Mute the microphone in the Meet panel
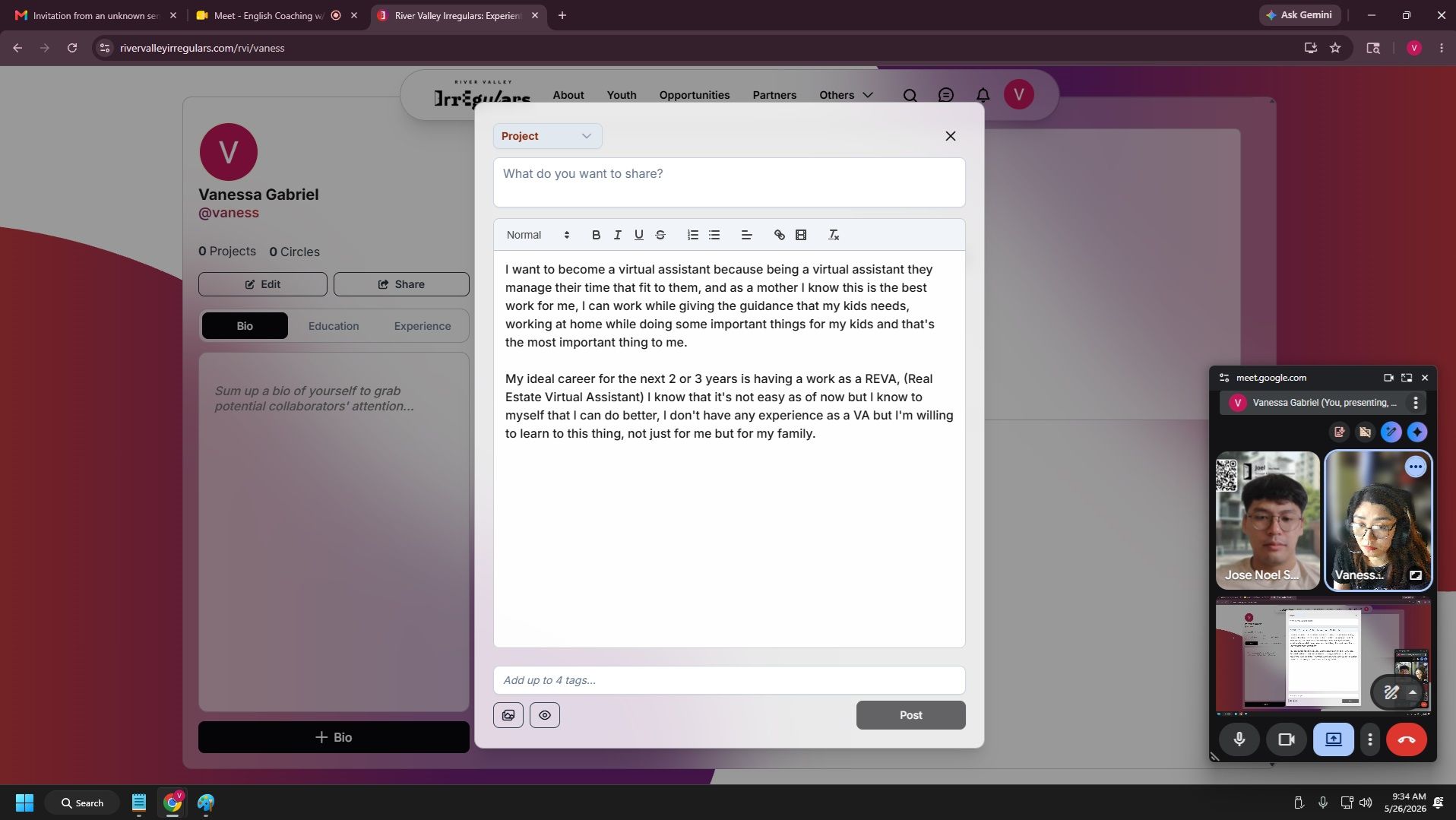The image size is (1456, 820). (x=1239, y=739)
